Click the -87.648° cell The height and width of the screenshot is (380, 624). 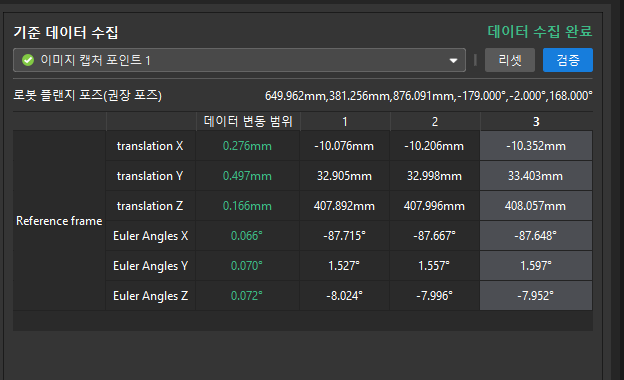coord(536,236)
